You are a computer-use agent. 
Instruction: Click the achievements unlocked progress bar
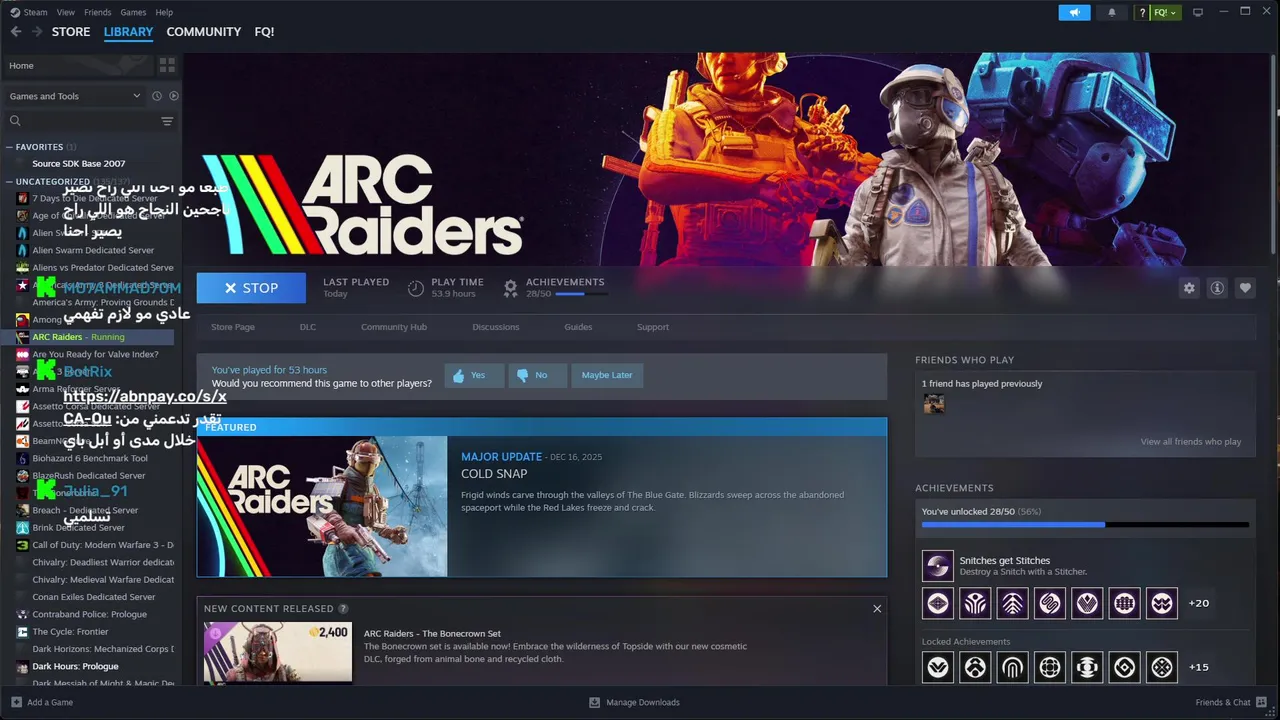coord(1085,524)
